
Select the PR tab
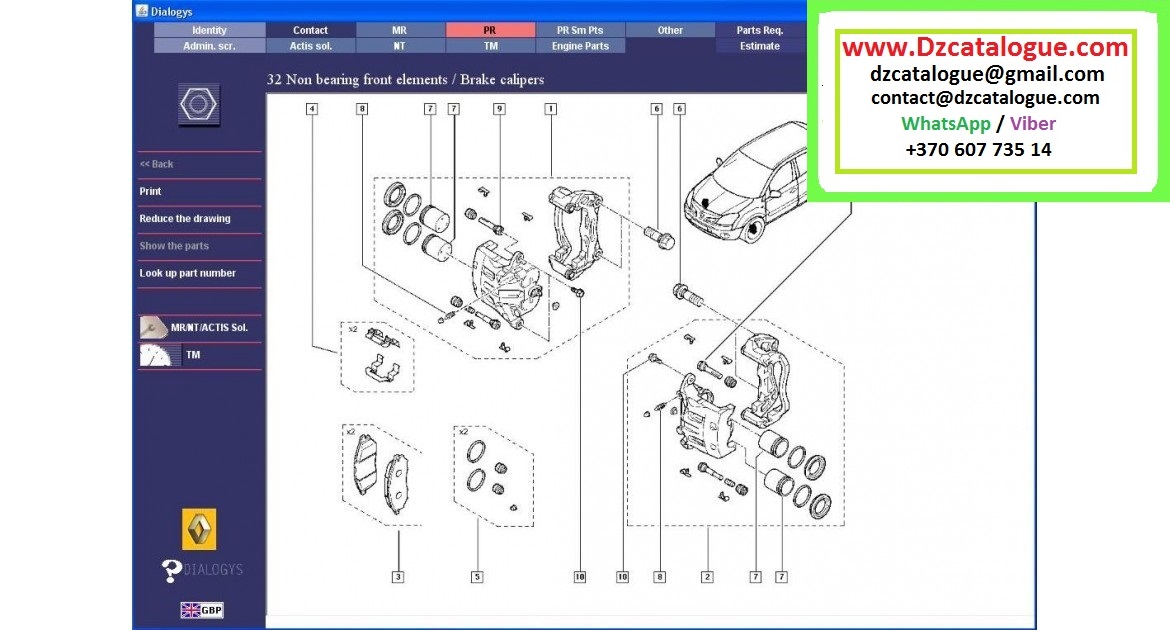click(x=489, y=30)
